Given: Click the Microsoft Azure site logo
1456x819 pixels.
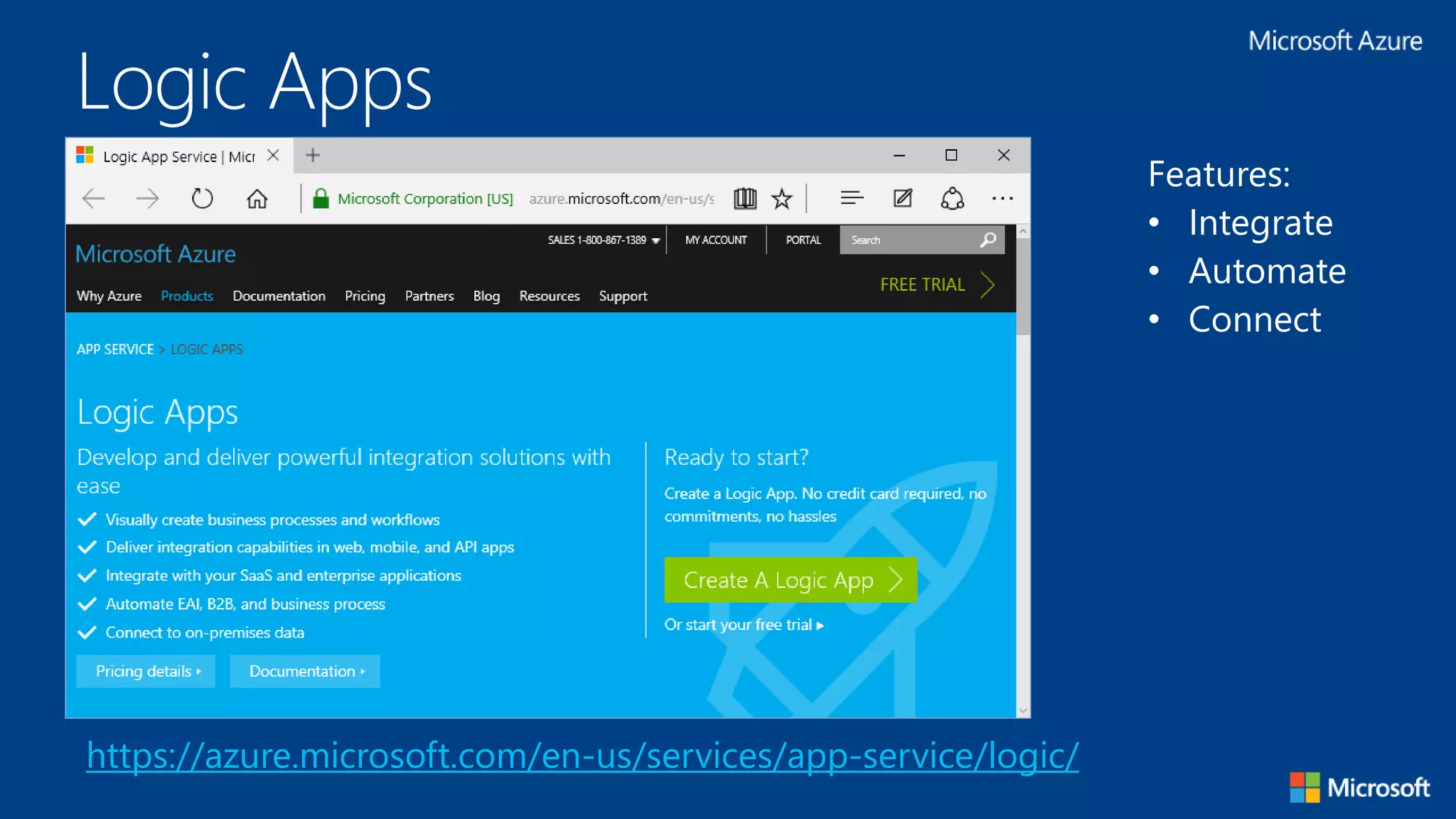Looking at the screenshot, I should tap(156, 254).
